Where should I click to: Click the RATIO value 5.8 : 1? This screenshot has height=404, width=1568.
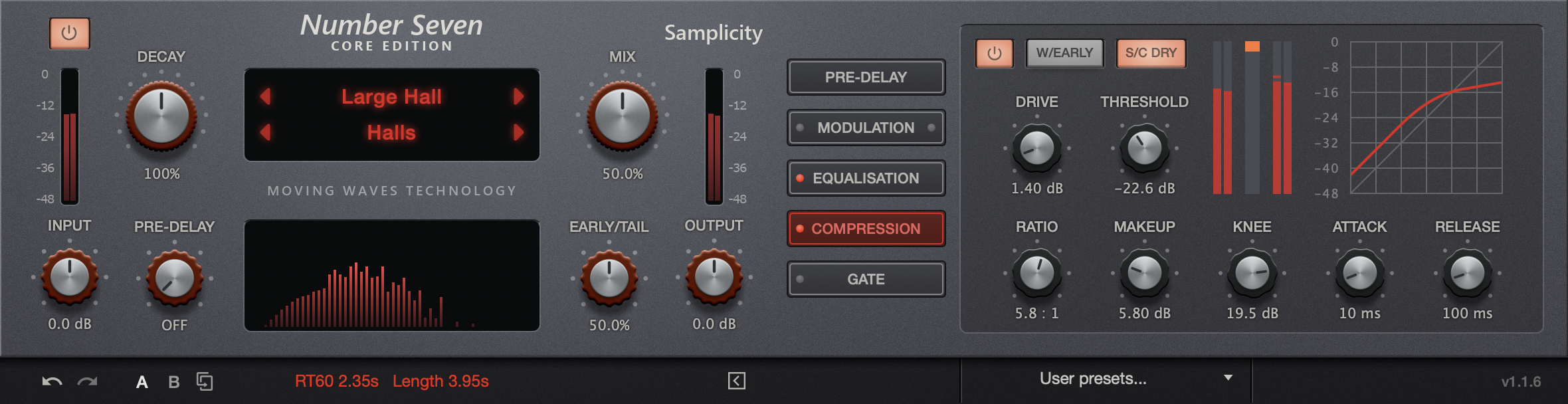pos(1036,314)
